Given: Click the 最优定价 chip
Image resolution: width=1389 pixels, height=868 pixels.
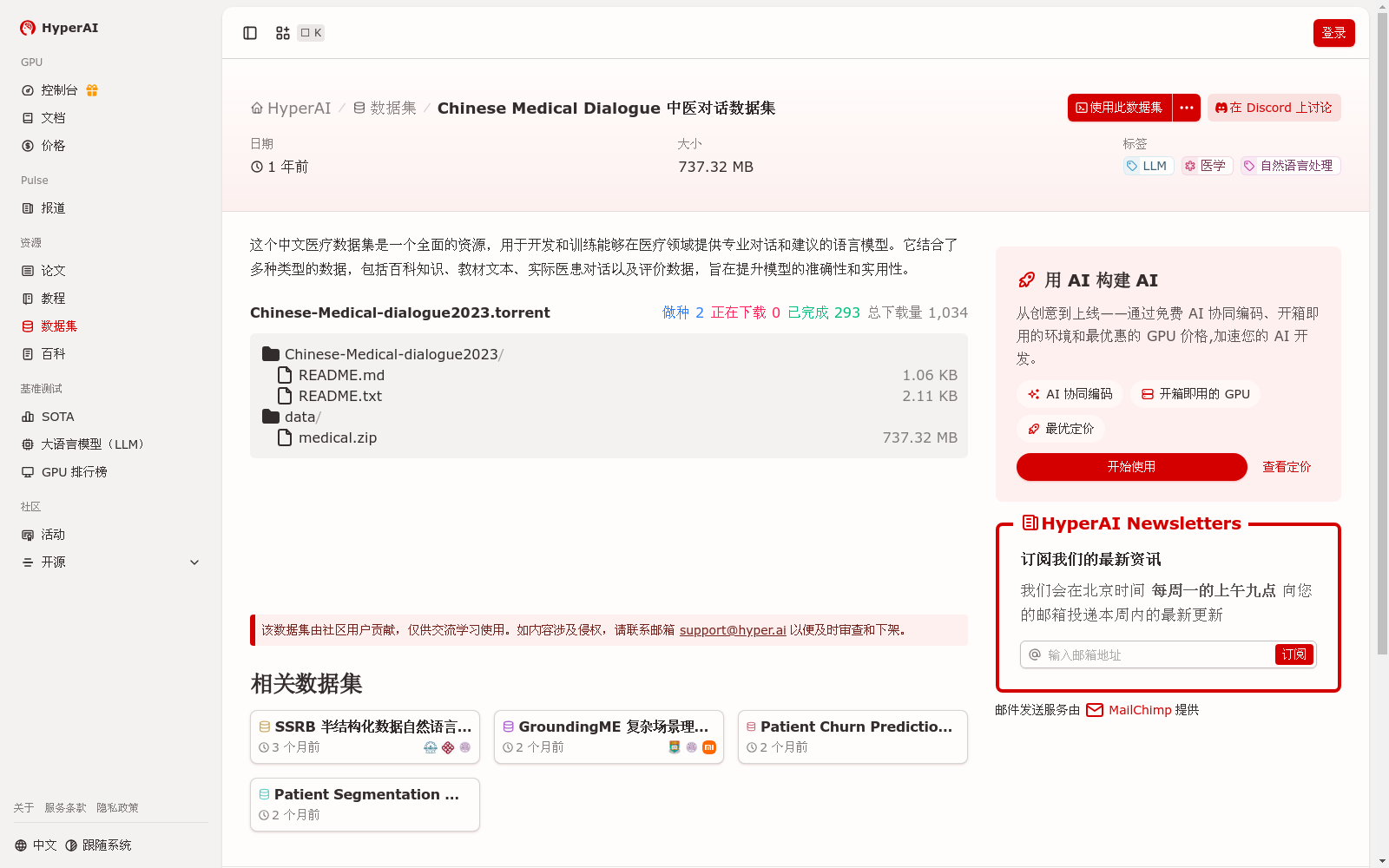Looking at the screenshot, I should tap(1061, 429).
